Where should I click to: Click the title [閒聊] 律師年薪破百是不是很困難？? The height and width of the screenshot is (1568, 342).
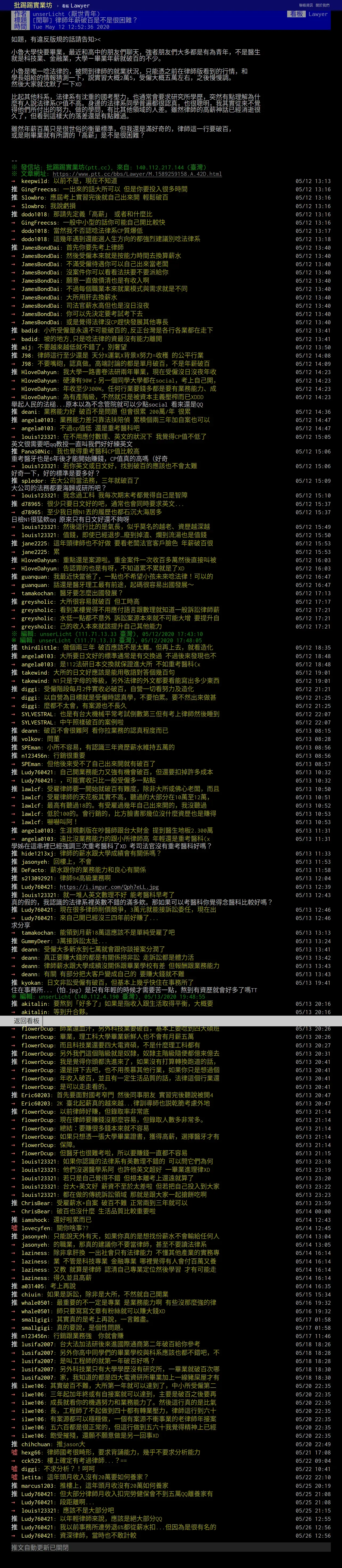(85, 20)
